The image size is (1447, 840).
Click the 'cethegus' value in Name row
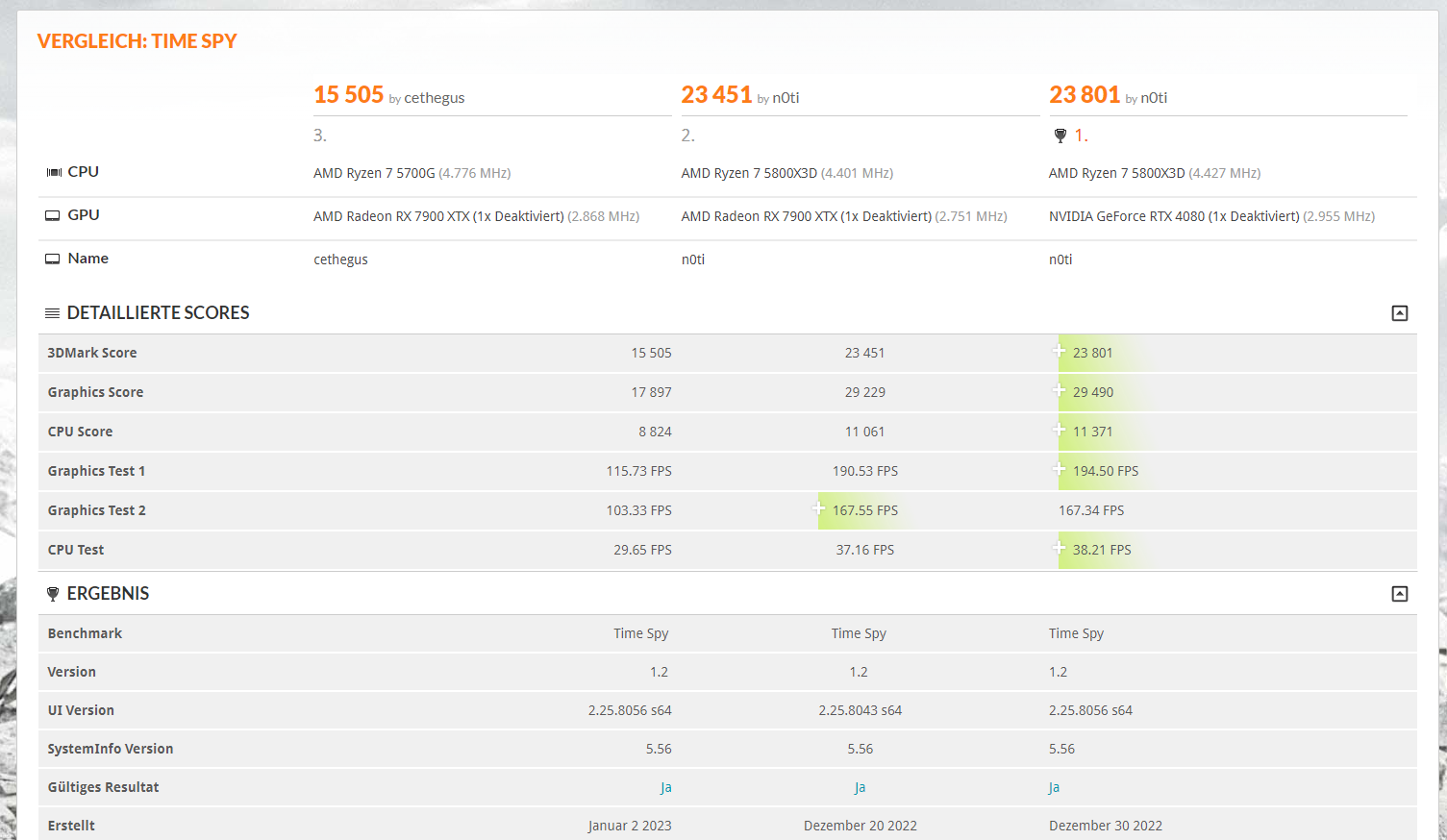click(340, 259)
